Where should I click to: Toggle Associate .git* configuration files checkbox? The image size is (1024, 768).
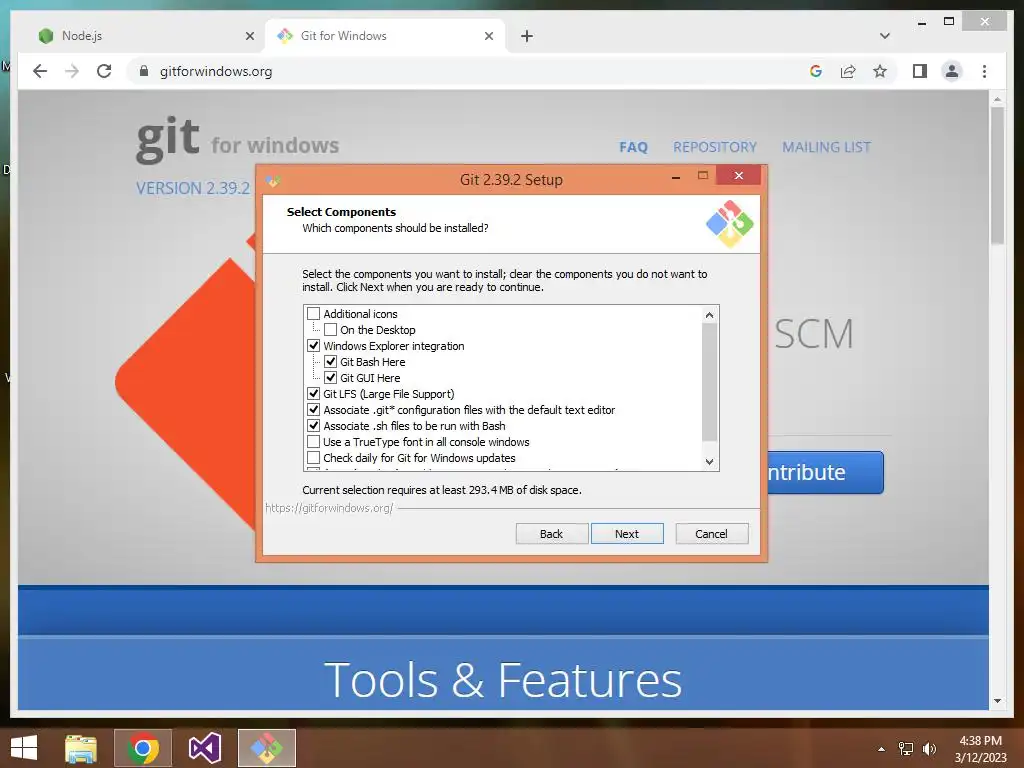[x=313, y=410]
